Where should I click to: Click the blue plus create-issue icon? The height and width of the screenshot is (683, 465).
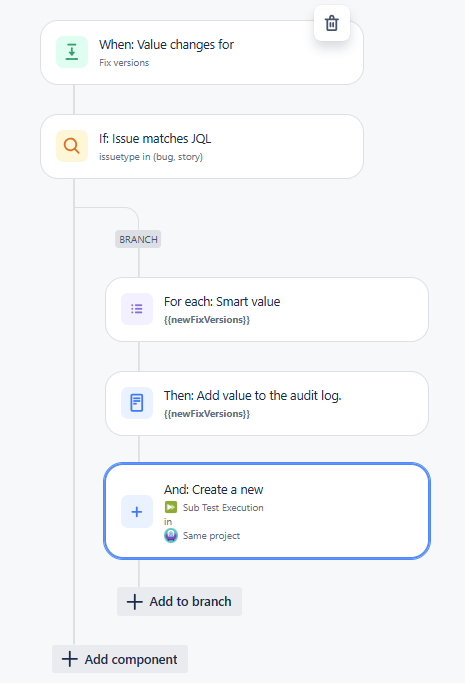137,511
